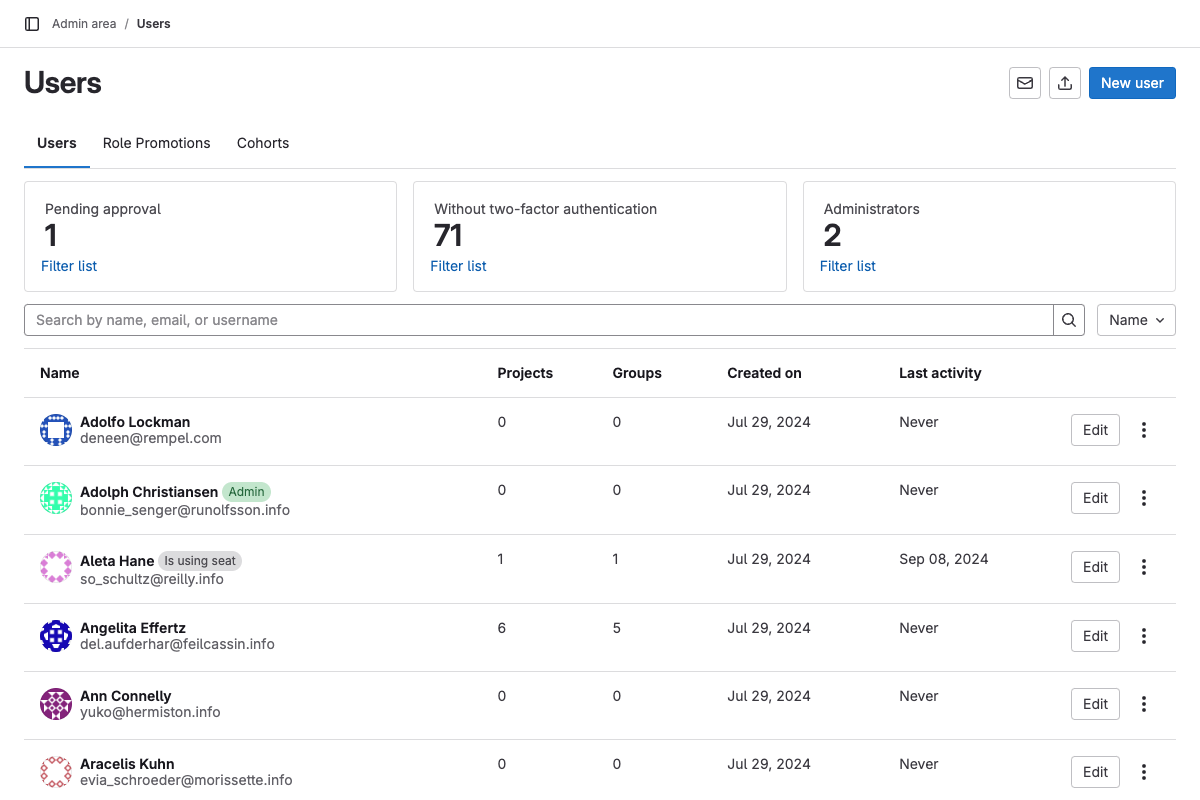Open the actions menu for Adolph Christiansen
Screen dimensions: 1200x800
click(1143, 498)
